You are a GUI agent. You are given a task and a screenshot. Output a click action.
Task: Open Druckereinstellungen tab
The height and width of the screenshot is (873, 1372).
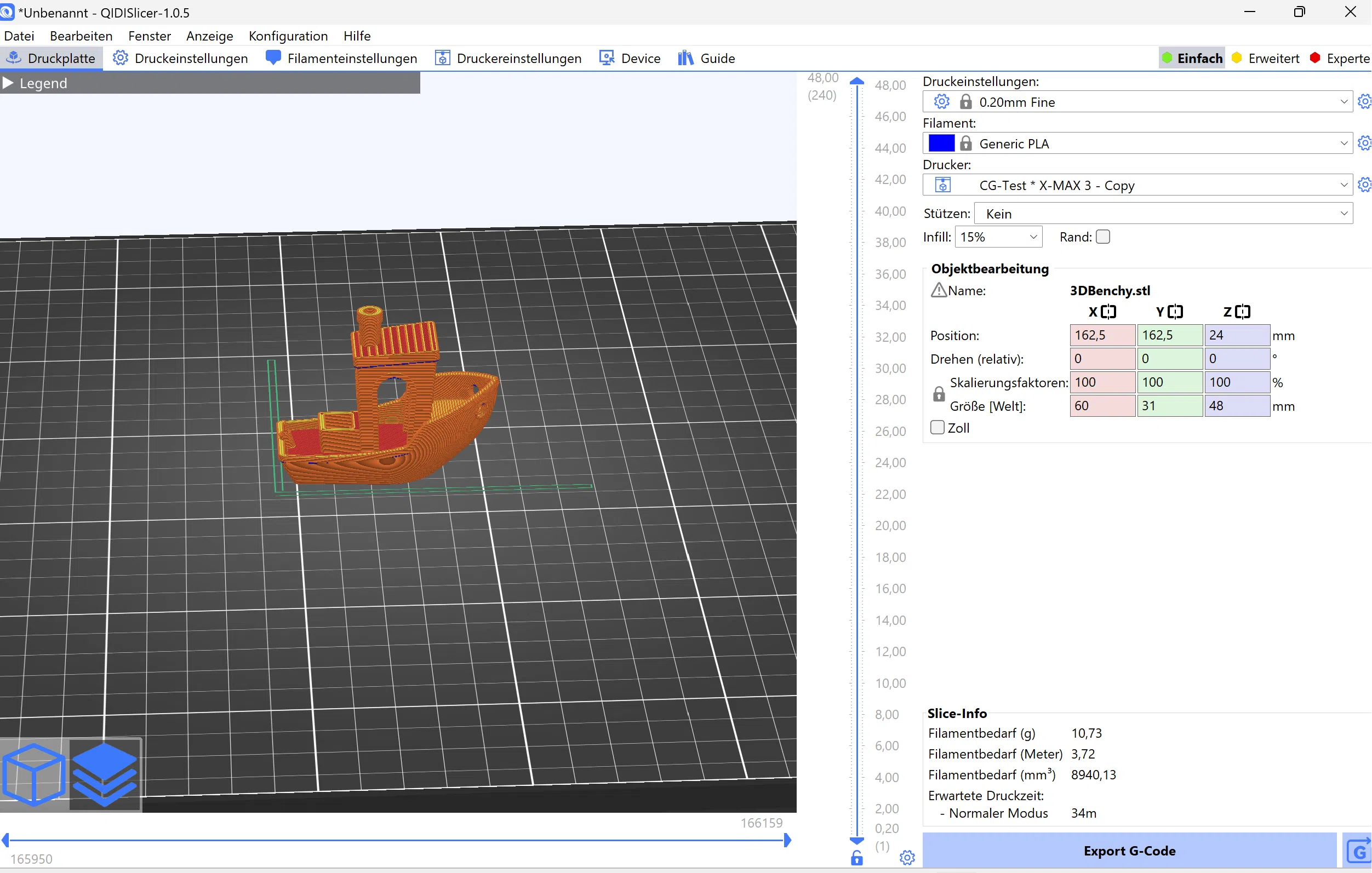pyautogui.click(x=508, y=58)
